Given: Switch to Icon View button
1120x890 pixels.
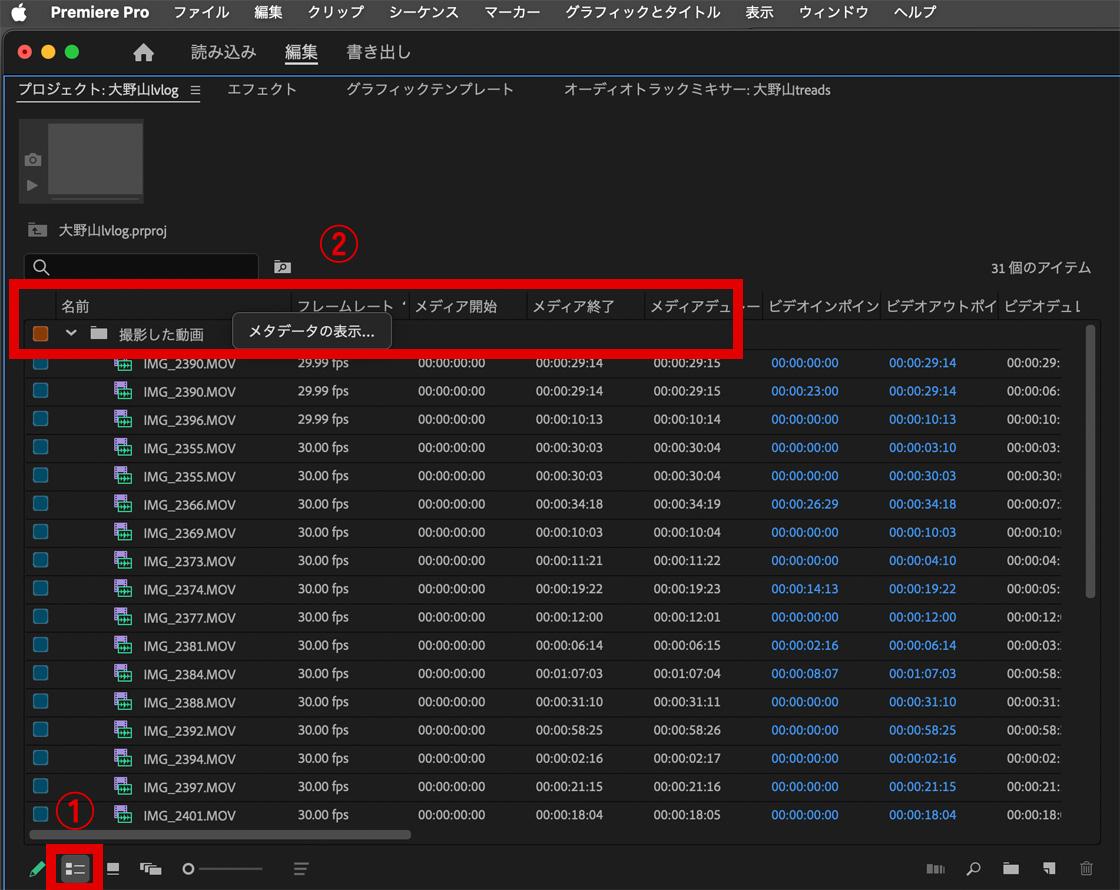Looking at the screenshot, I should point(113,869).
